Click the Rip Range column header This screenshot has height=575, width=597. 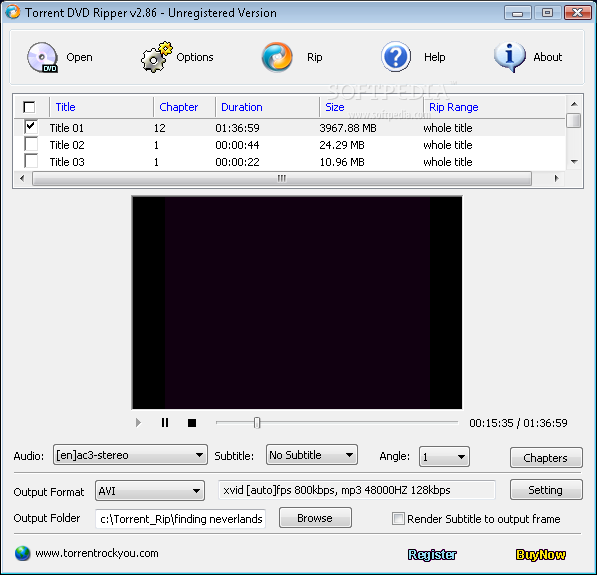[453, 107]
